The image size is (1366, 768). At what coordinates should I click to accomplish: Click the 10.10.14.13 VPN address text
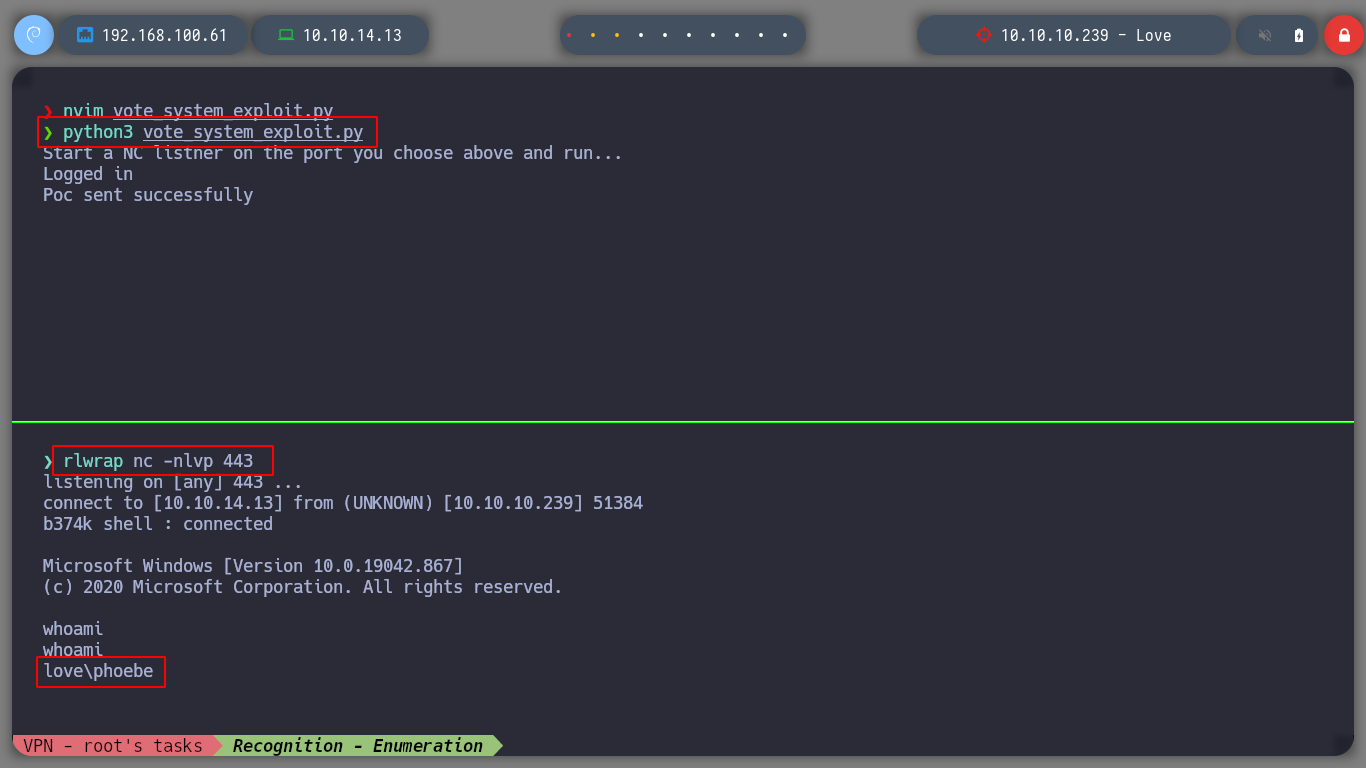click(352, 35)
